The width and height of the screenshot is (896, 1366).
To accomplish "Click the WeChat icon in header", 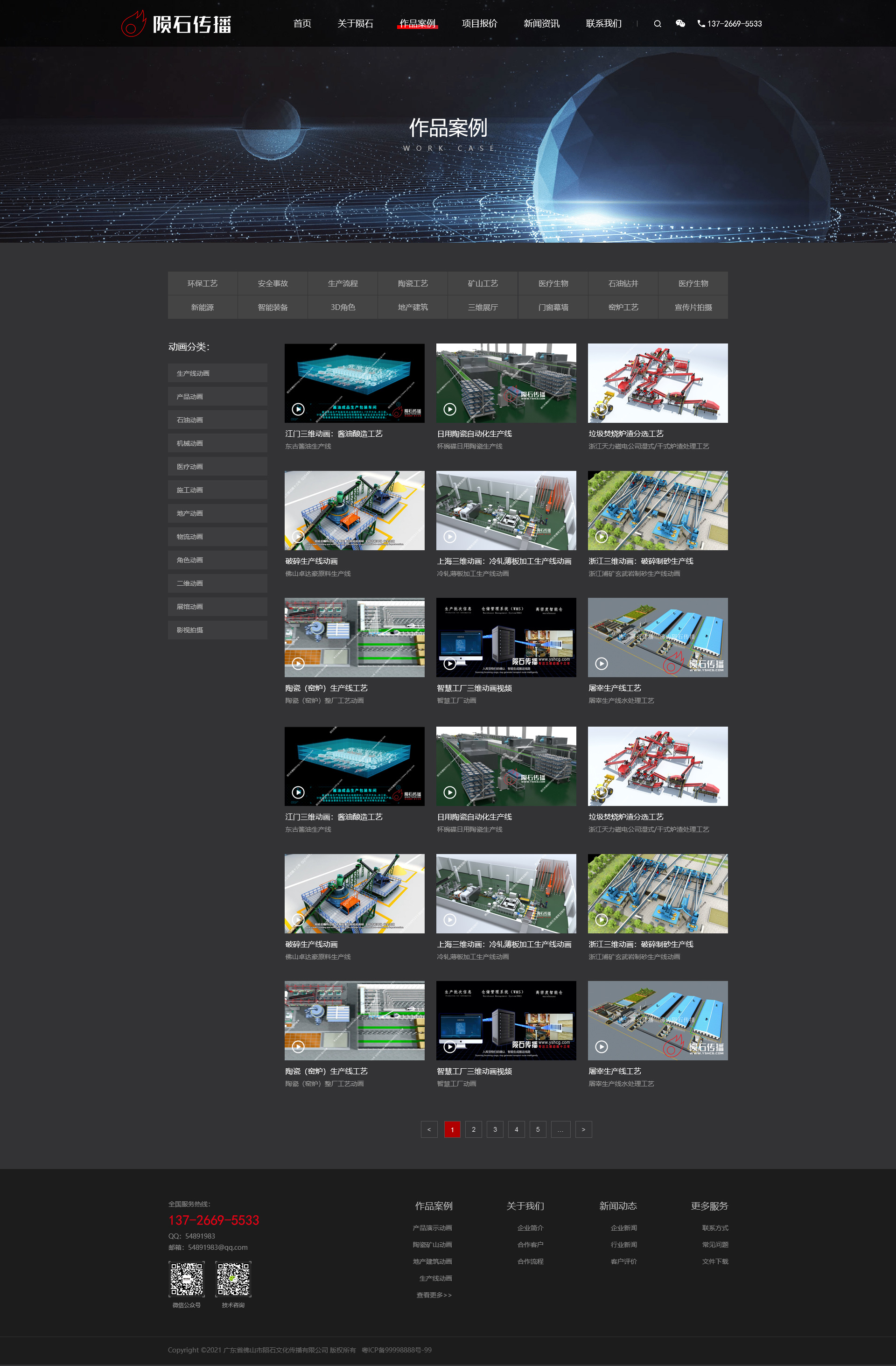I will coord(680,23).
